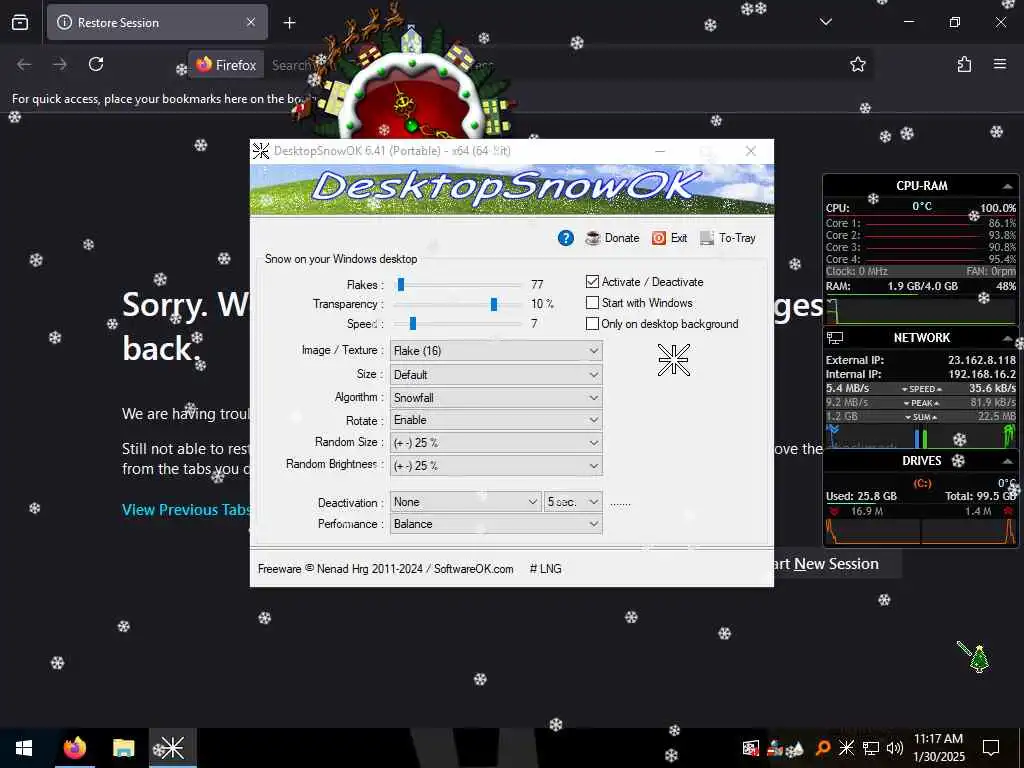This screenshot has width=1024, height=768.
Task: Collapse the DRIVES gadget panel
Action: pyautogui.click(x=1008, y=461)
